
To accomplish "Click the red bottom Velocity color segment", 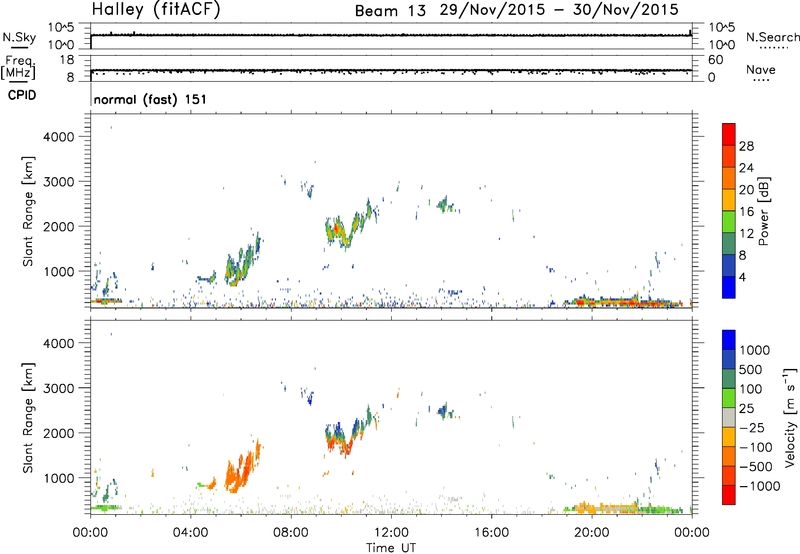I will 729,495.
